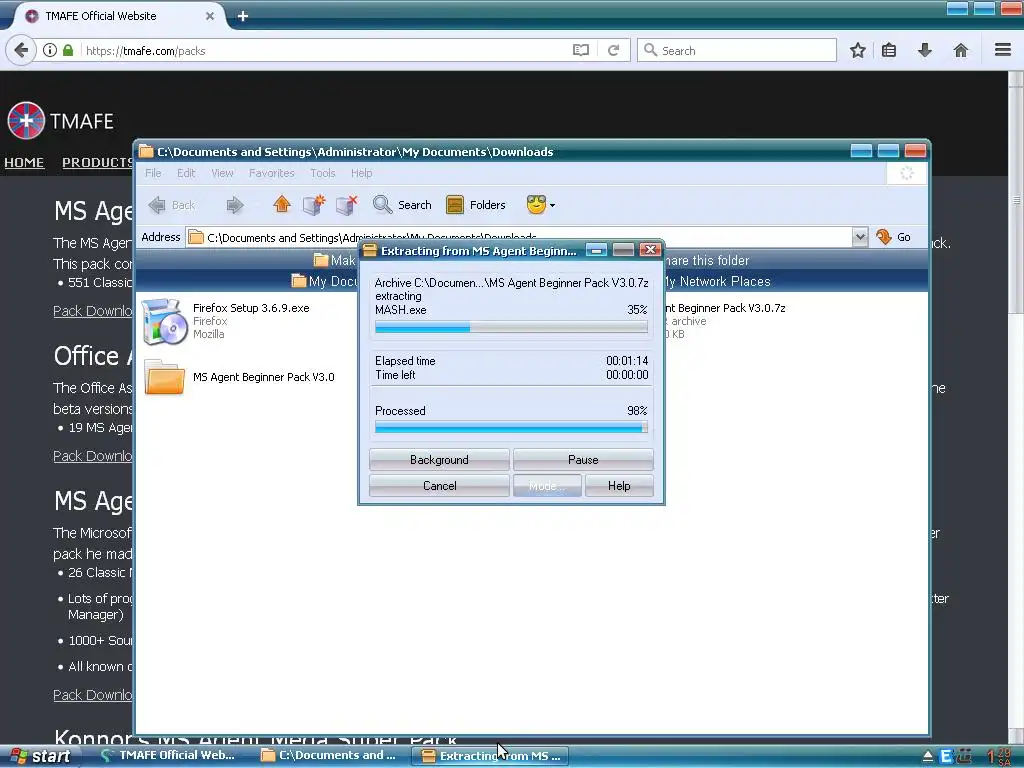Switch to Extracting from MS taskbar item
Image resolution: width=1024 pixels, height=768 pixels.
tap(490, 756)
